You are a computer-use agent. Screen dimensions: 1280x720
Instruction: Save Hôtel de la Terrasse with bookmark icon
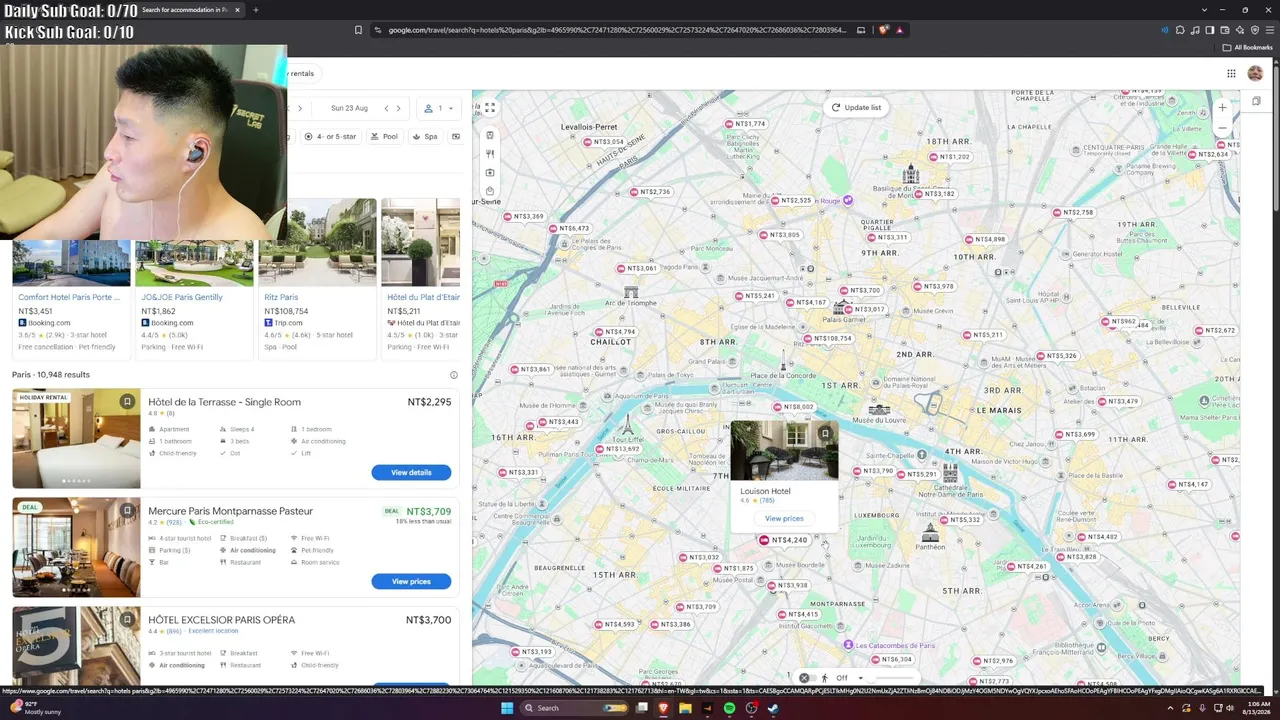pyautogui.click(x=127, y=402)
